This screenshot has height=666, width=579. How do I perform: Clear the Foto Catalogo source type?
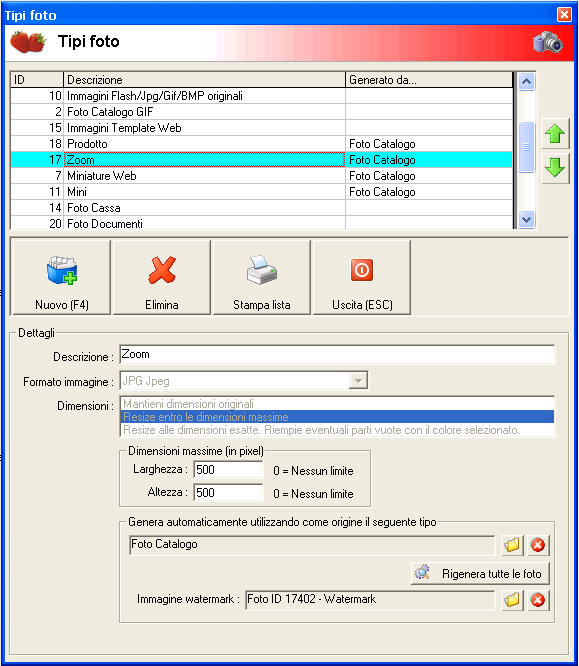[x=538, y=545]
